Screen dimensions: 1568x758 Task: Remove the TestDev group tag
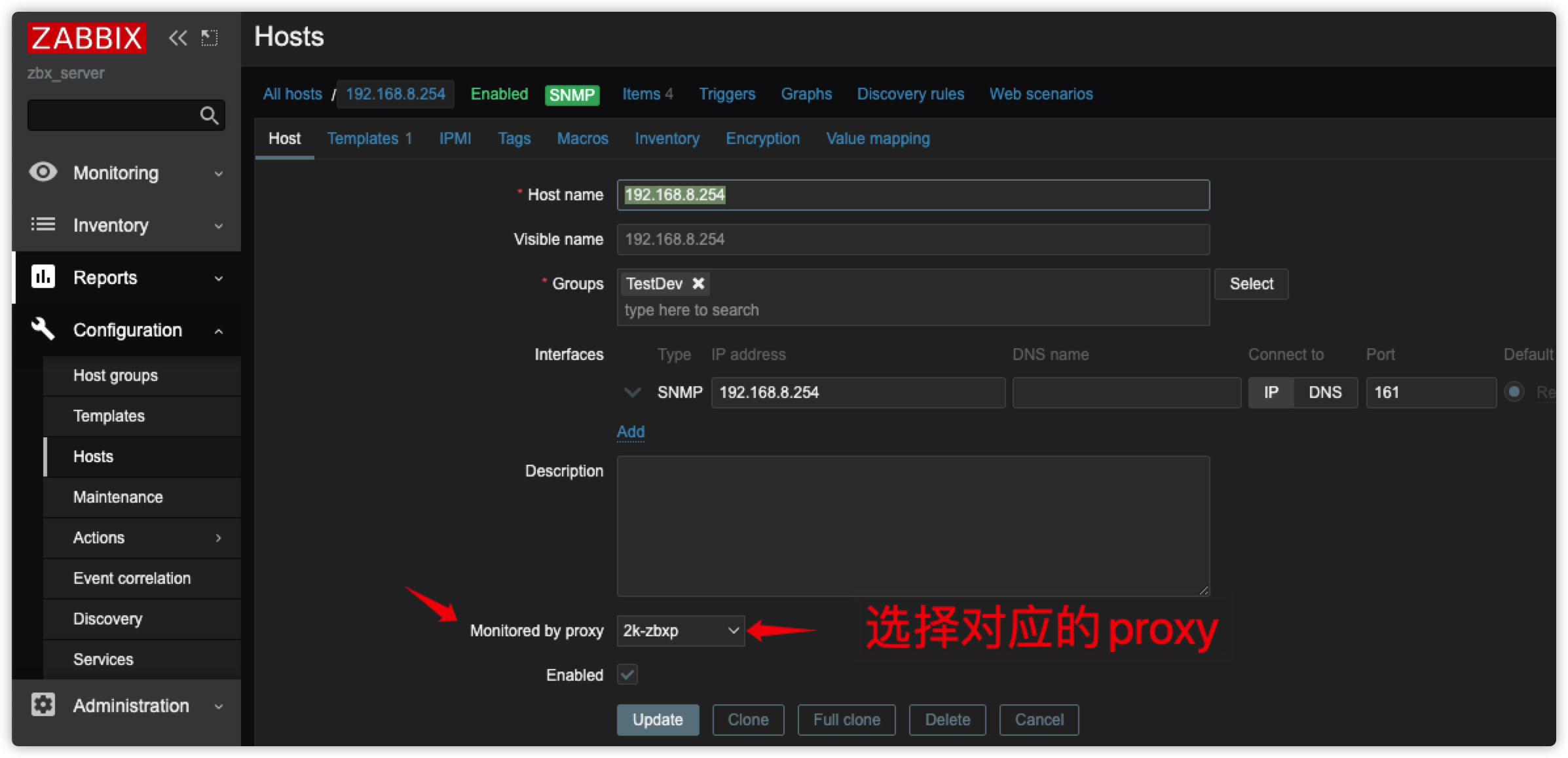tap(698, 283)
